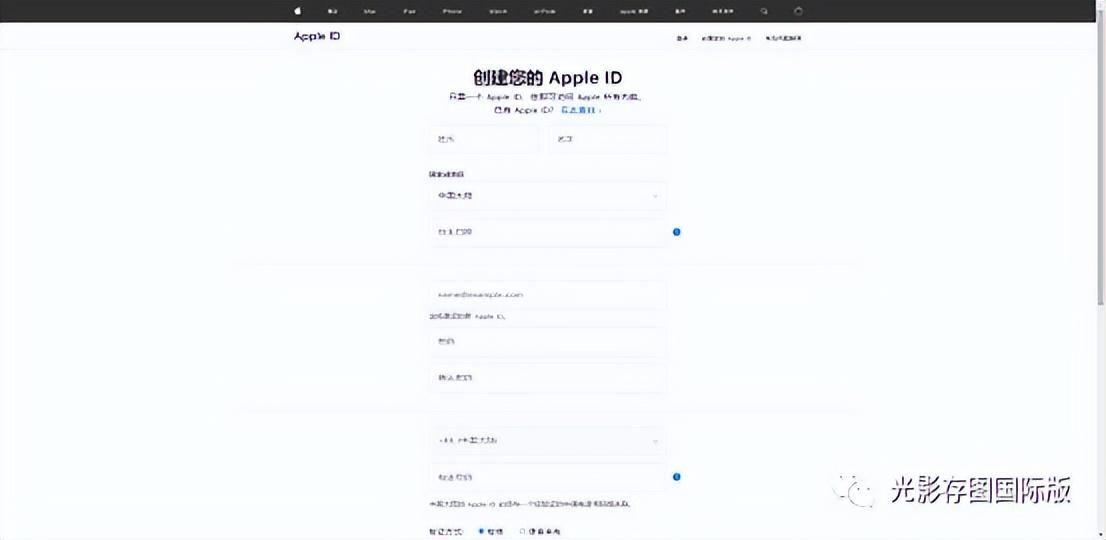Select the SMS verification radio button
1106x540 pixels.
coord(482,532)
